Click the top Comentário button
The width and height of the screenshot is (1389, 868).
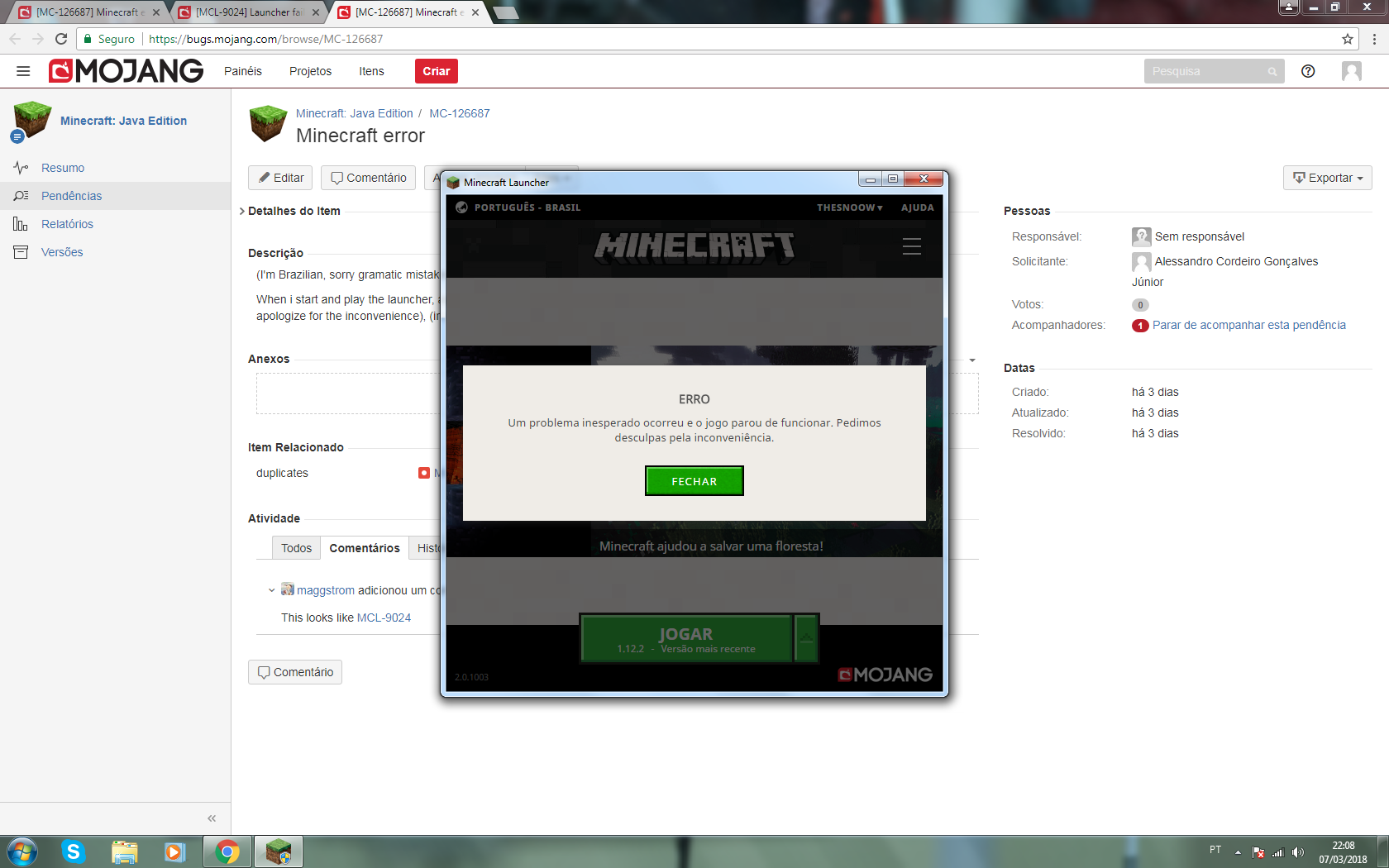368,178
